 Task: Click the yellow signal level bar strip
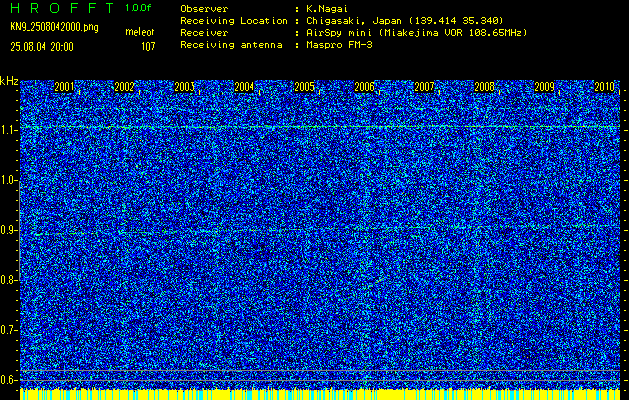pyautogui.click(x=320, y=394)
